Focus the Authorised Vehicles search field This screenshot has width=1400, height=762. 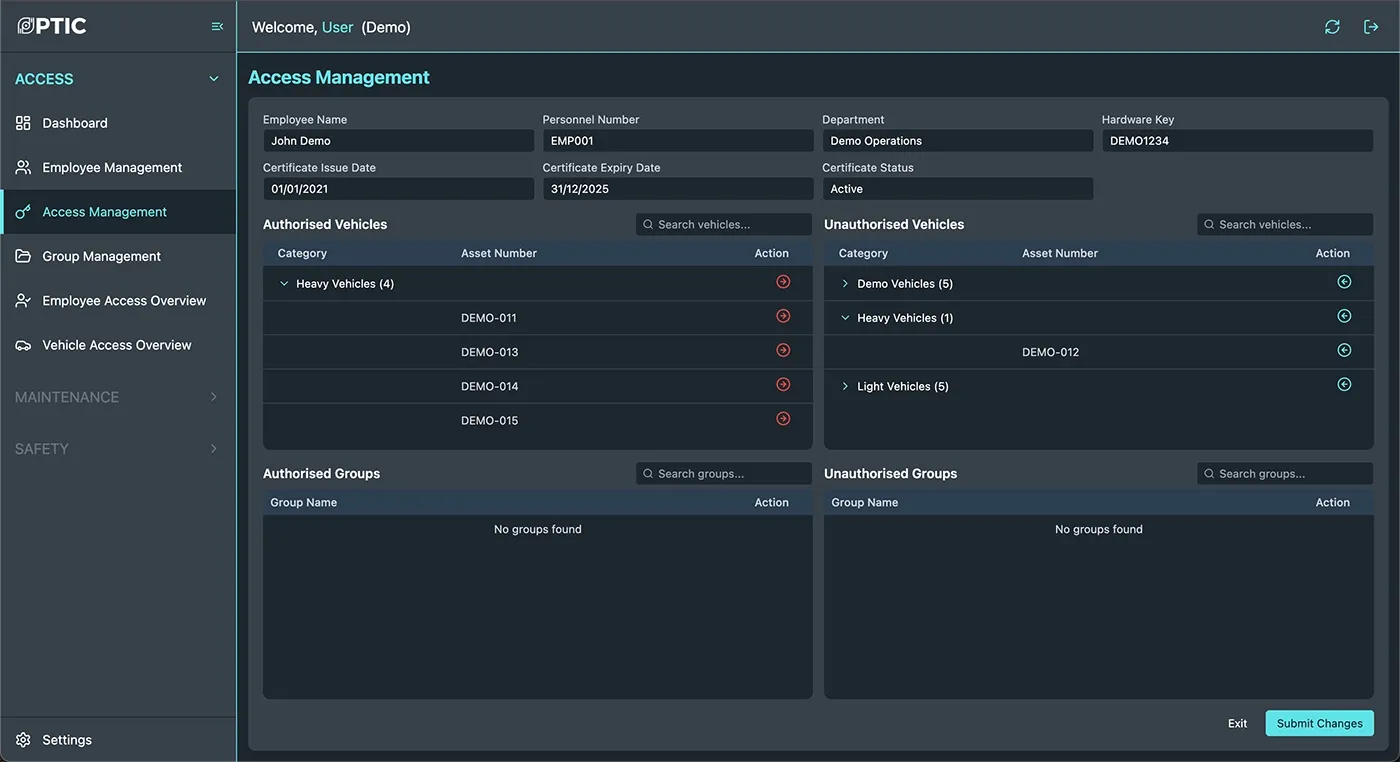pos(724,225)
